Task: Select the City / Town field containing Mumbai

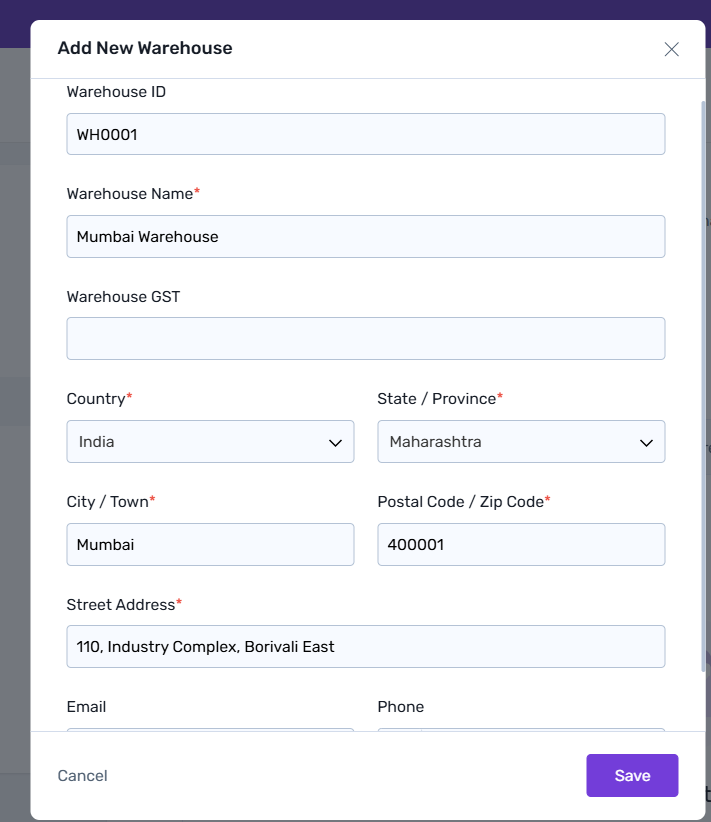Action: click(x=210, y=545)
